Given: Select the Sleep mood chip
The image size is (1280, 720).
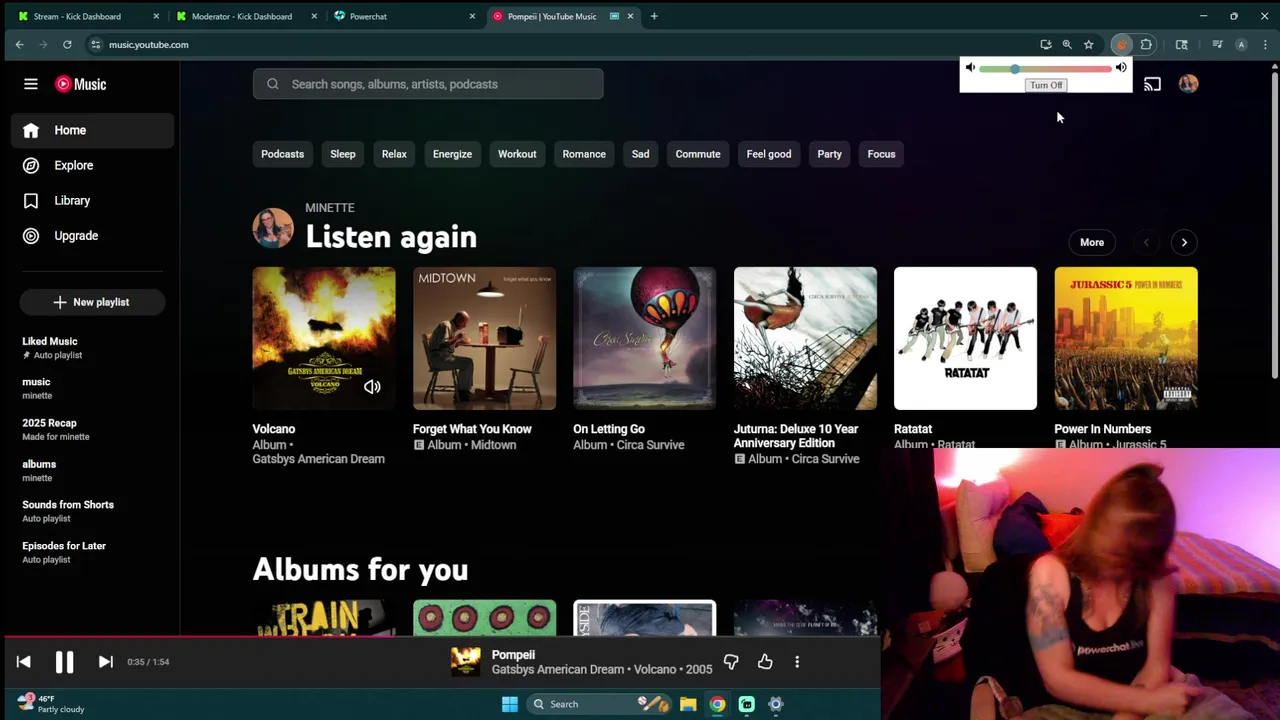Looking at the screenshot, I should [343, 154].
